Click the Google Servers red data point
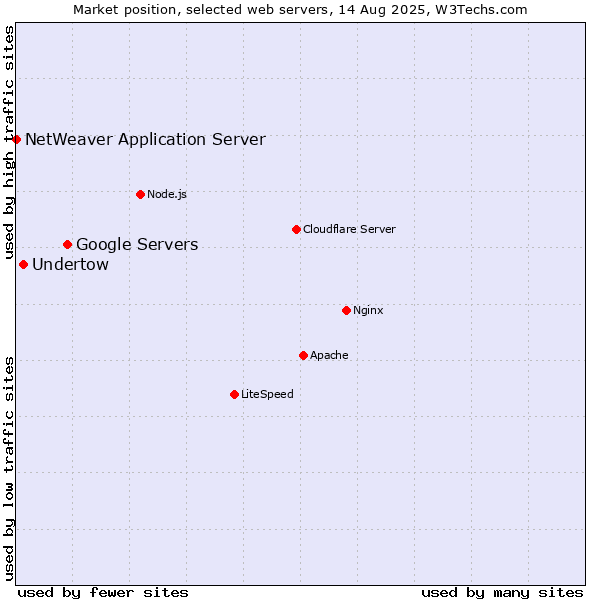 (x=68, y=245)
